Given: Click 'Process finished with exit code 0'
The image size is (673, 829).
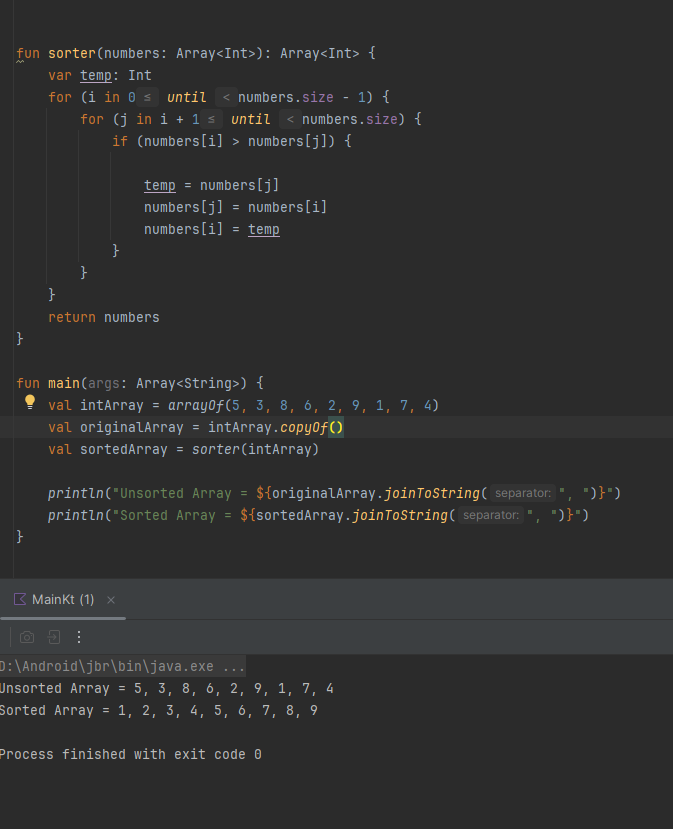Looking at the screenshot, I should point(131,754).
